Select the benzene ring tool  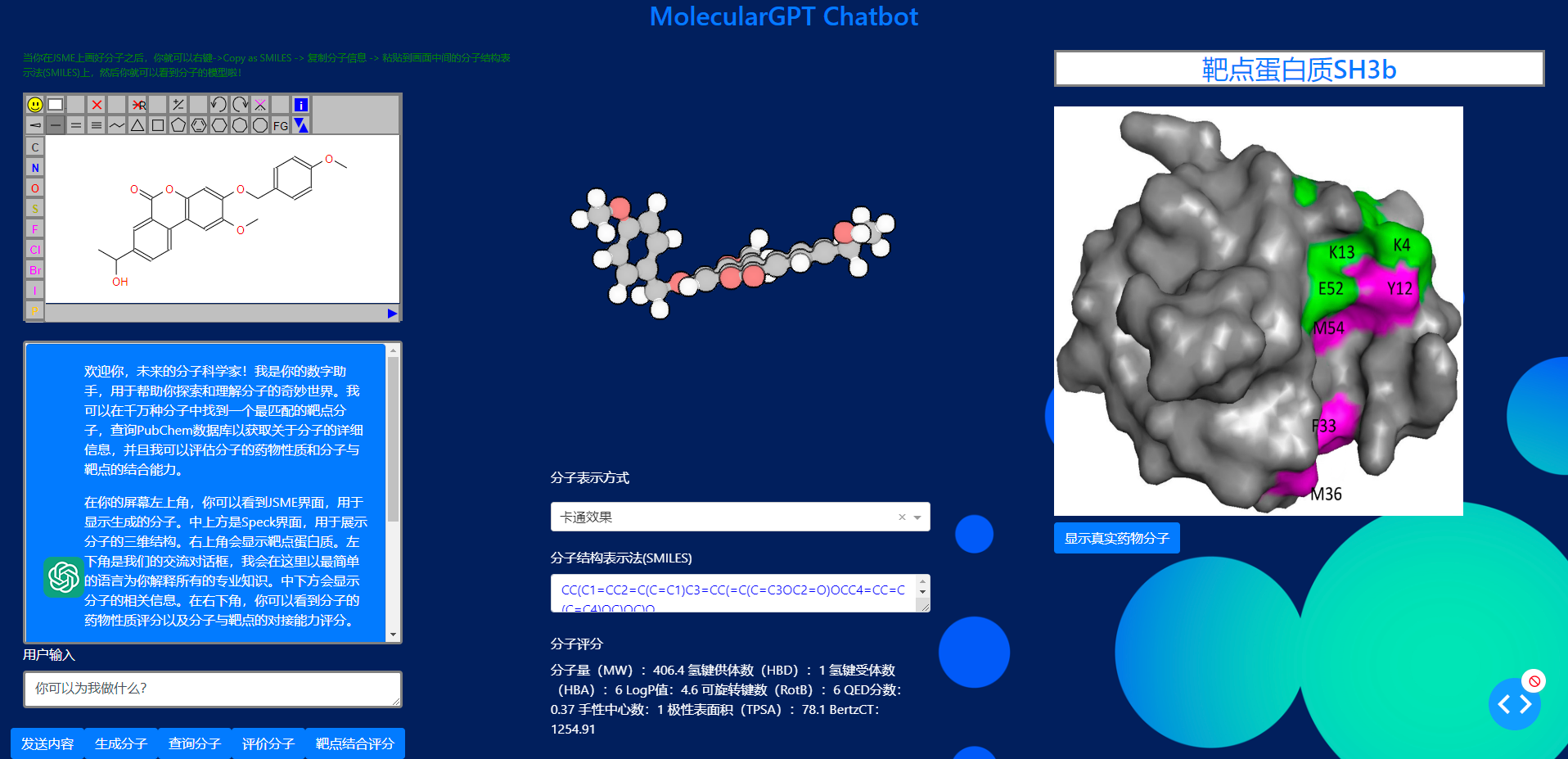click(x=199, y=125)
